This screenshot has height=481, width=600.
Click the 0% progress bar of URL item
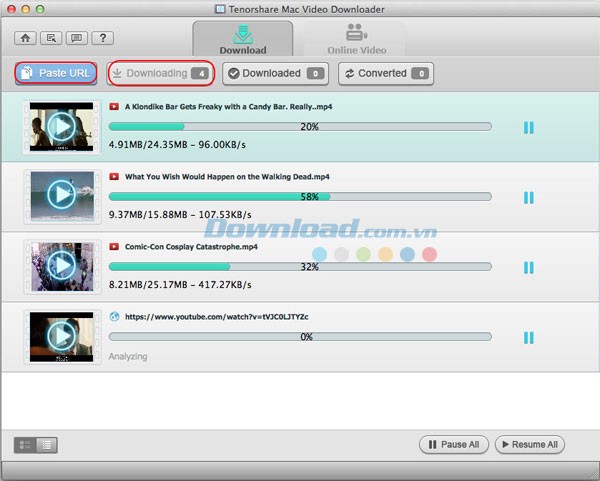[300, 336]
